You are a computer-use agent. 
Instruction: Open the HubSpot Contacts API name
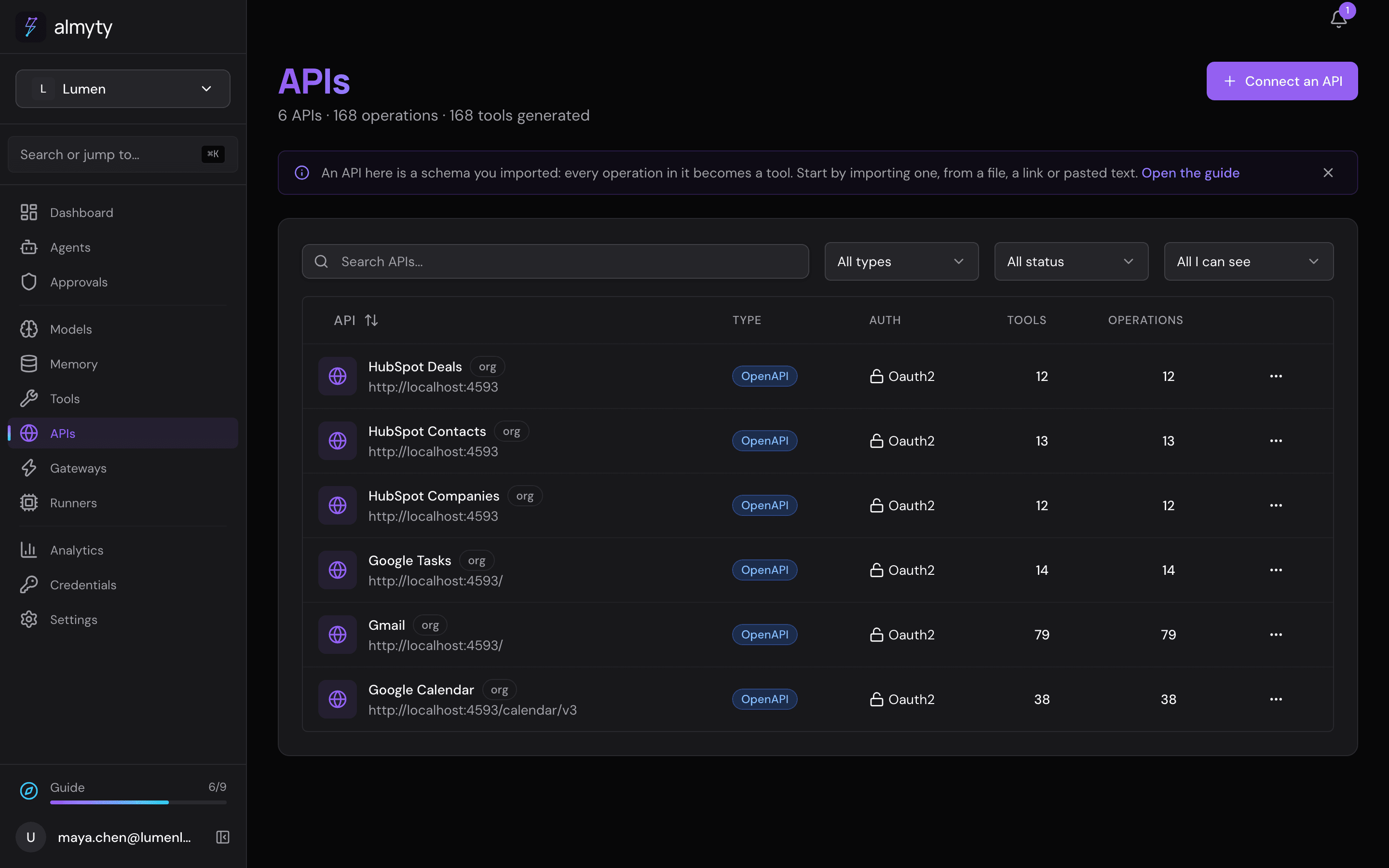coord(427,431)
